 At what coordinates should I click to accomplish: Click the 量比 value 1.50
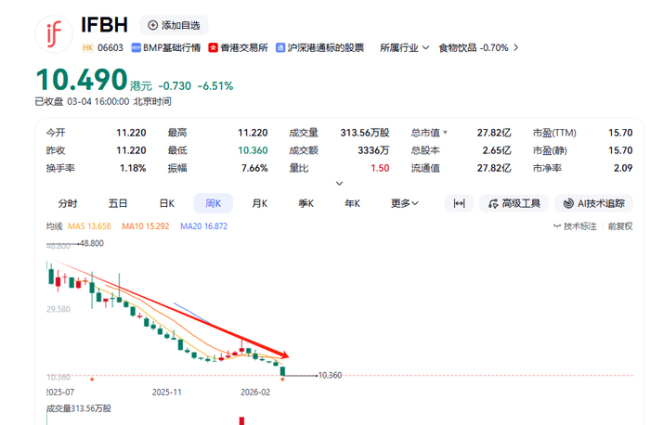[380, 168]
